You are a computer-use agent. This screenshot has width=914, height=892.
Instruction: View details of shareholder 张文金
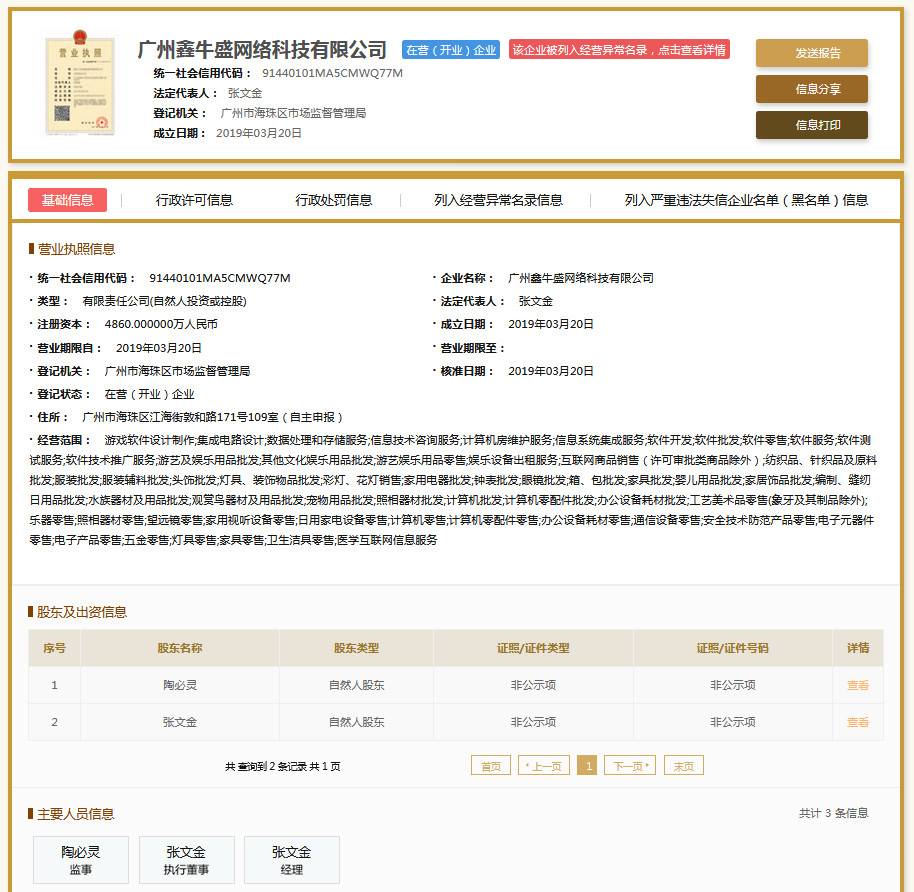pyautogui.click(x=857, y=721)
